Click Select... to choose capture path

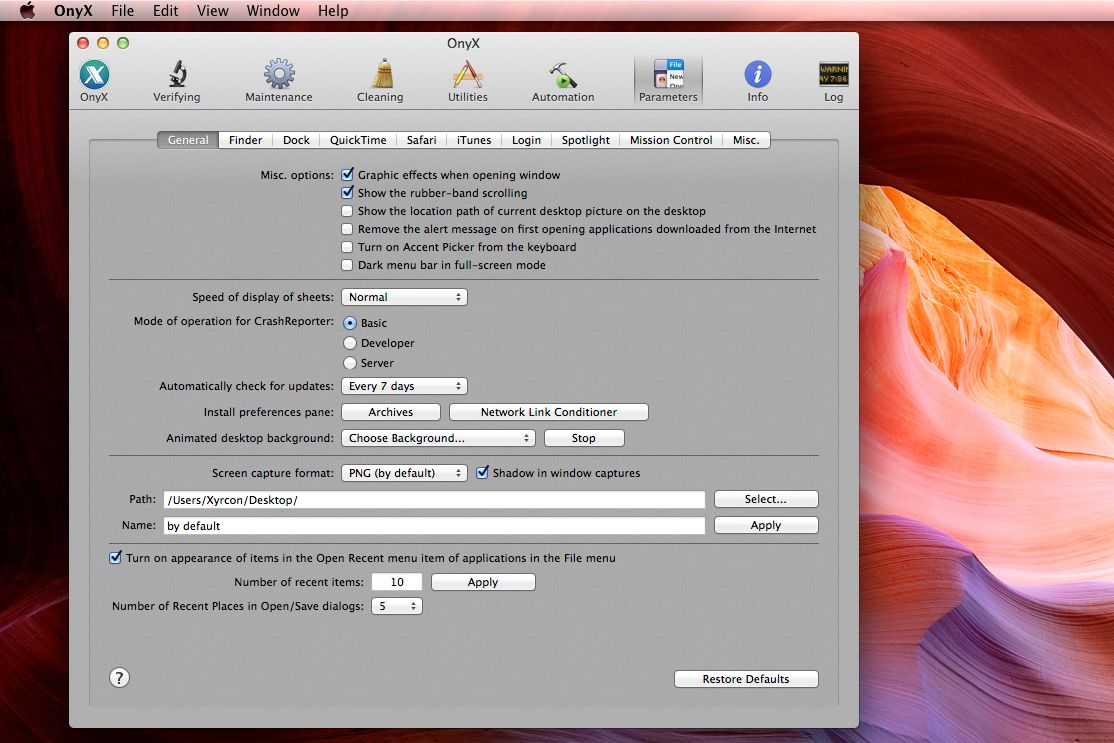[766, 499]
